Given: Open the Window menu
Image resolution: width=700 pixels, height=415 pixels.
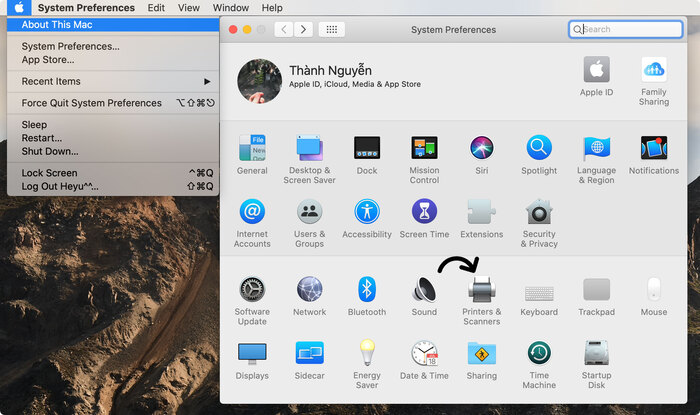Looking at the screenshot, I should coord(231,8).
